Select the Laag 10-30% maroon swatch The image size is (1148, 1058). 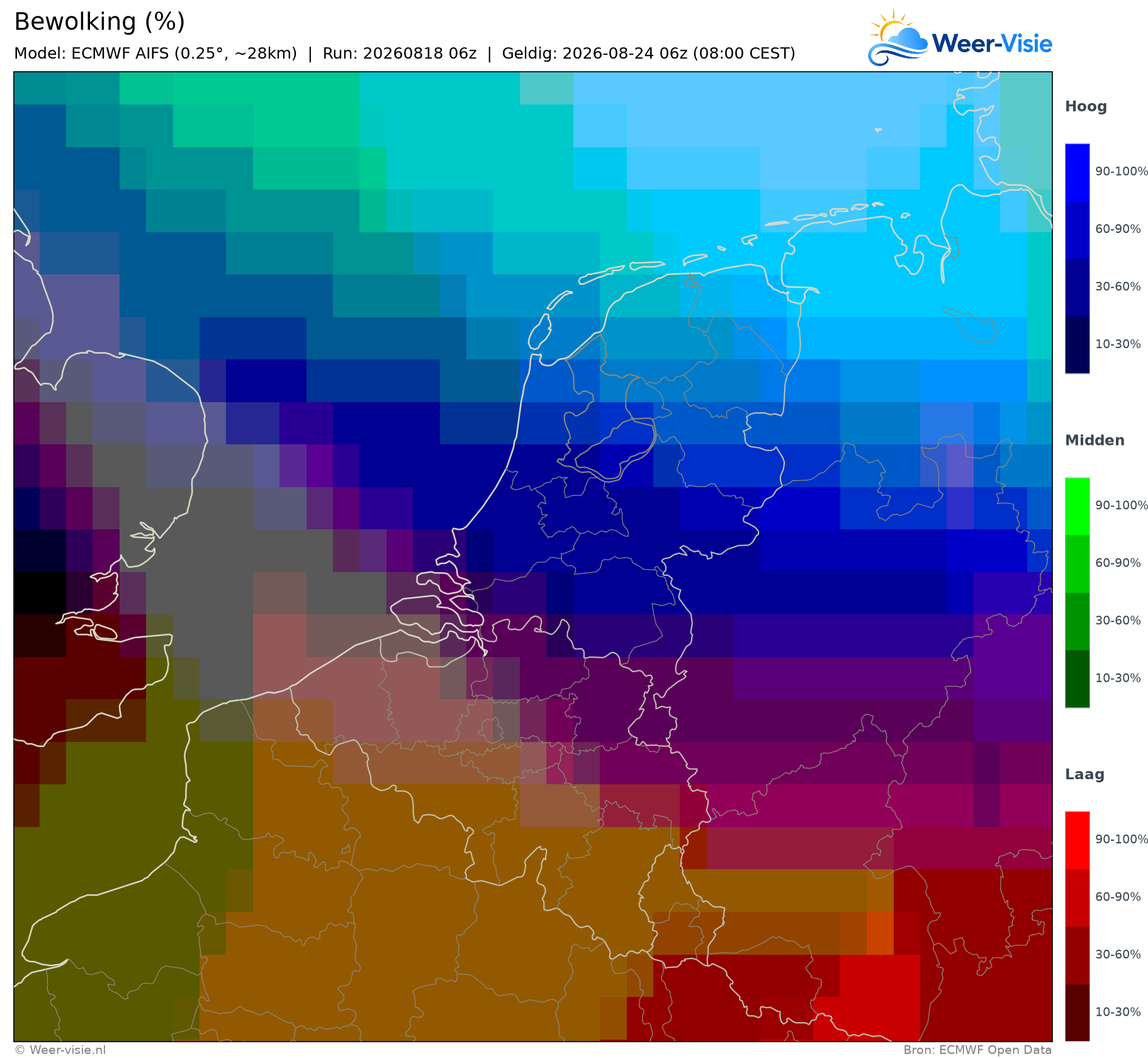point(1077,1012)
